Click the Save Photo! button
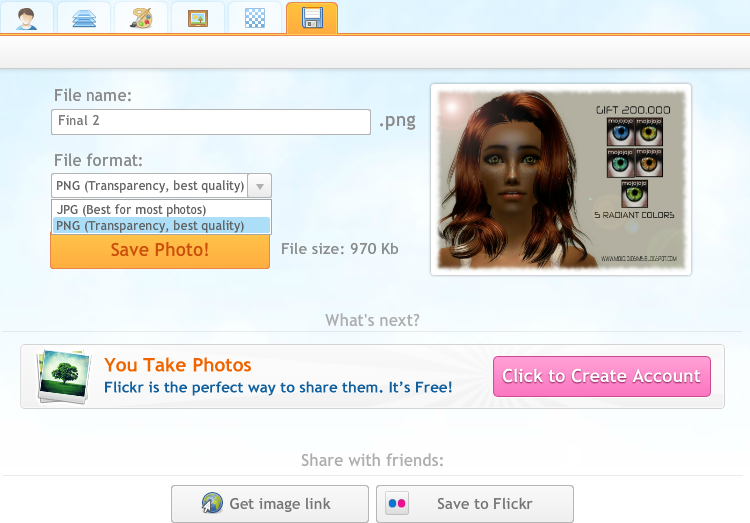This screenshot has height=523, width=750. (160, 250)
